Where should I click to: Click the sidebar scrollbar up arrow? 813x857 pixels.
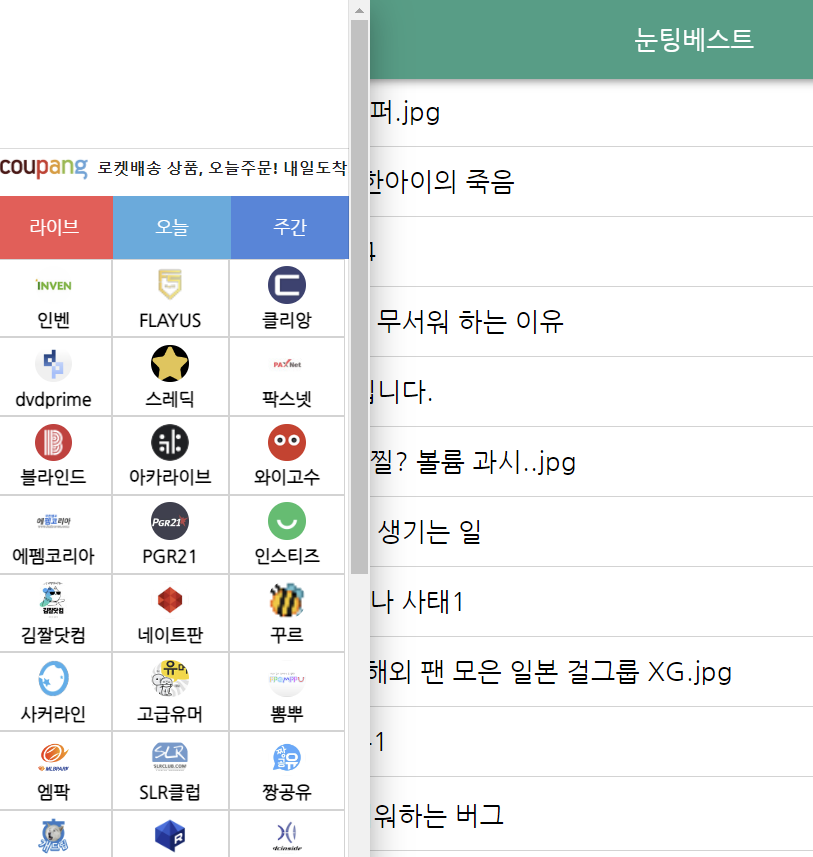(x=359, y=10)
